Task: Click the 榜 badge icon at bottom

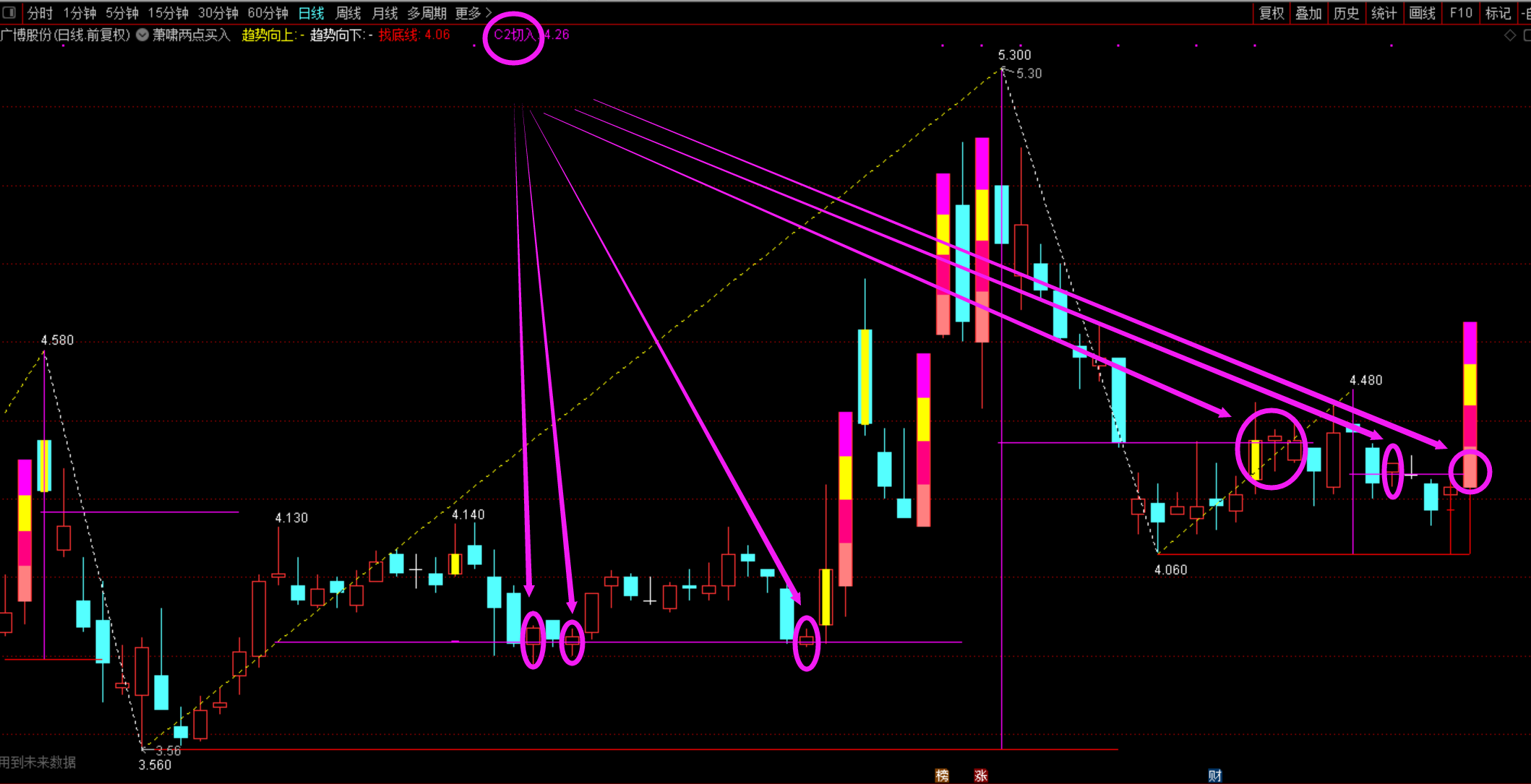Action: (x=942, y=775)
